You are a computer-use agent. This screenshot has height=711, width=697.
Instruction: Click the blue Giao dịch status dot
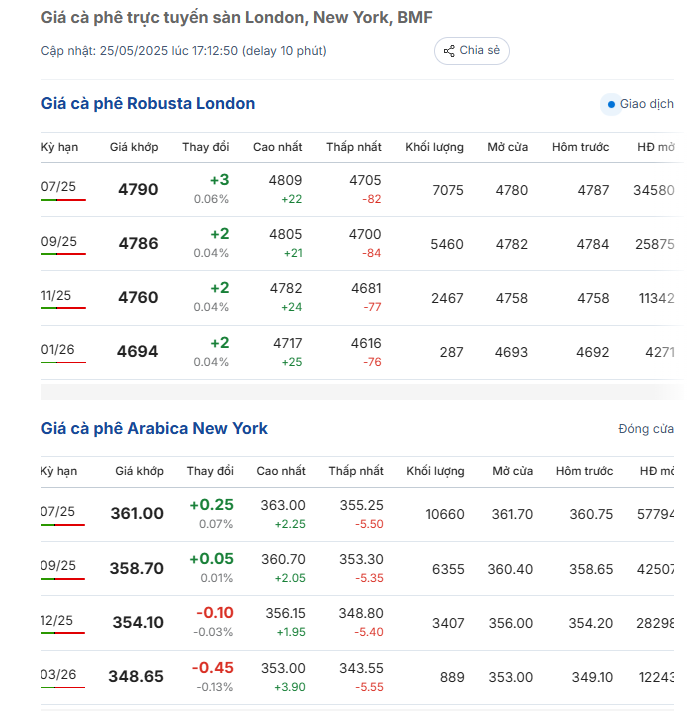pyautogui.click(x=611, y=104)
